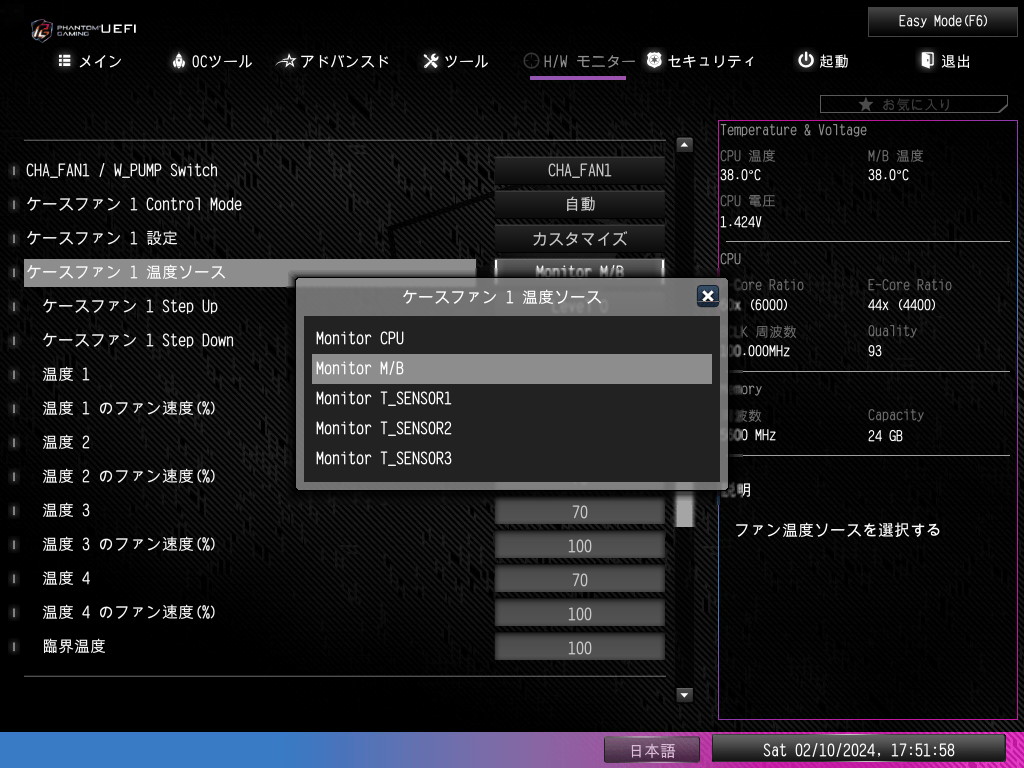The width and height of the screenshot is (1024, 768).
Task: Go to the ツール tab
Action: click(x=456, y=61)
